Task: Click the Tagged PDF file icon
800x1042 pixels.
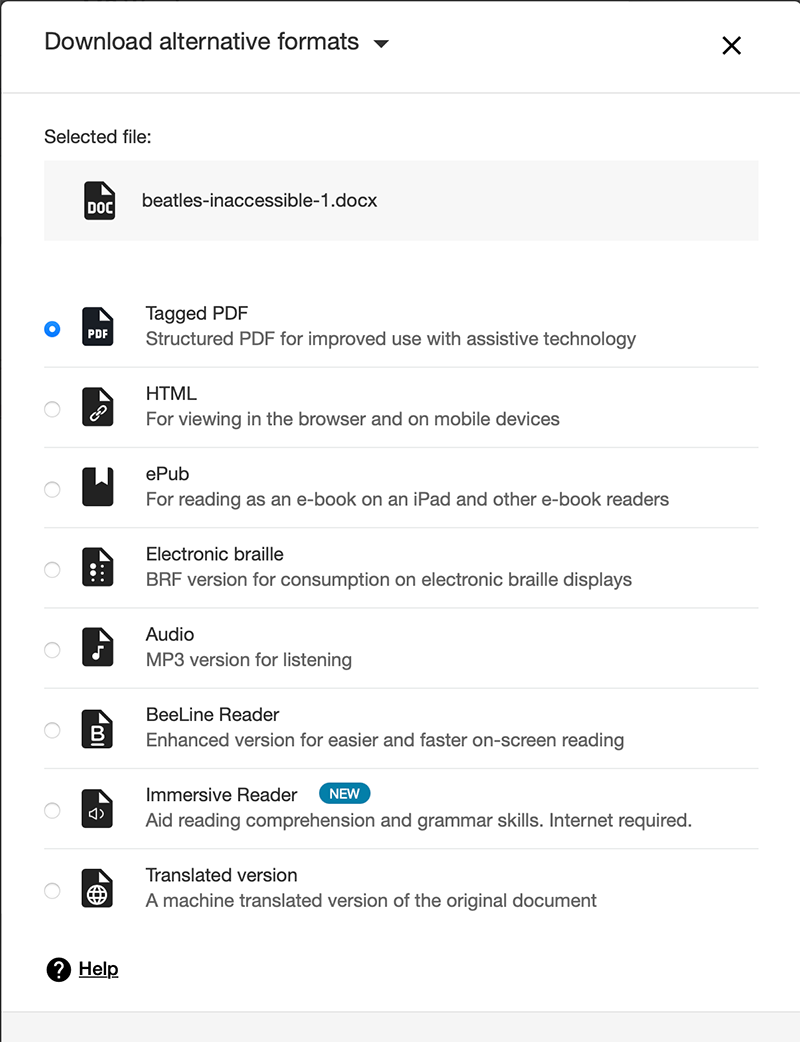Action: click(x=98, y=328)
